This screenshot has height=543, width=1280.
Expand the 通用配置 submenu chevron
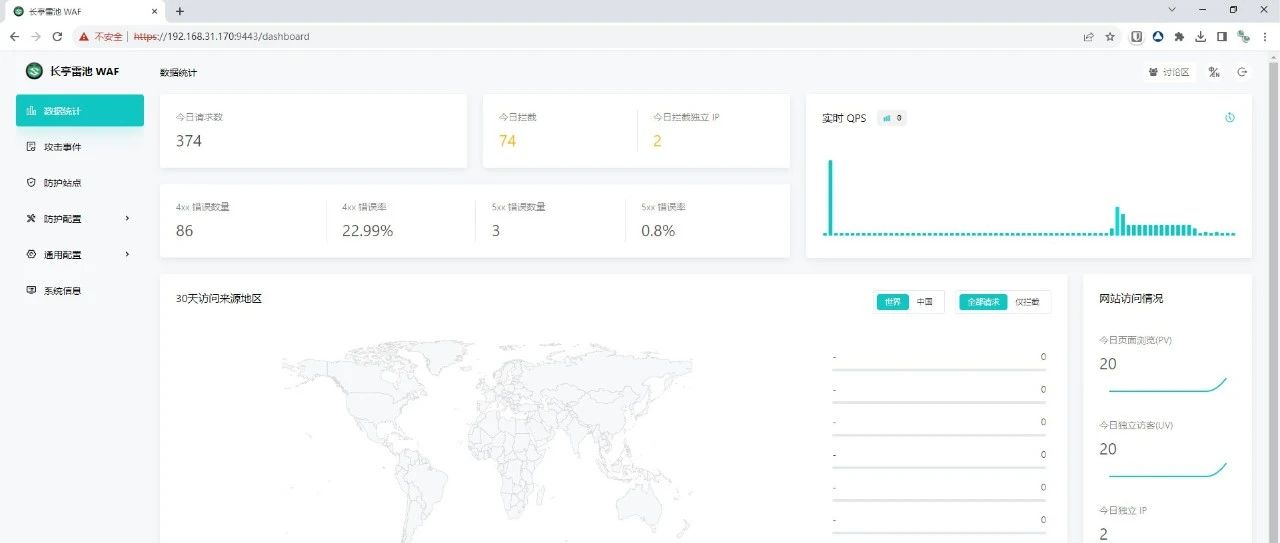(127, 254)
